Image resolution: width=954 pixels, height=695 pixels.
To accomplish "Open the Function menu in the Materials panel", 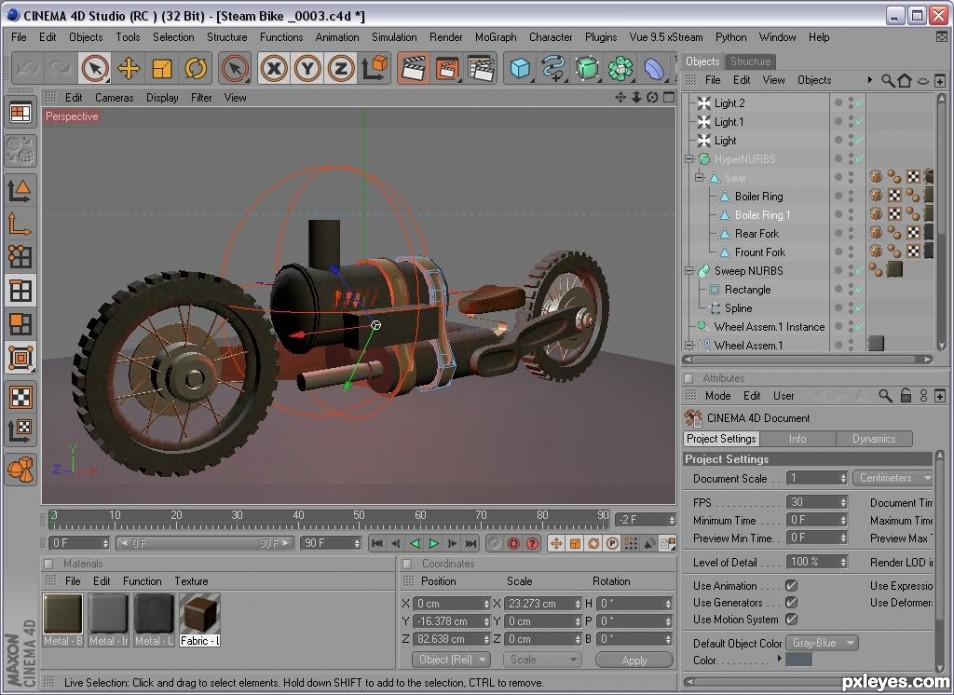I will pyautogui.click(x=142, y=581).
